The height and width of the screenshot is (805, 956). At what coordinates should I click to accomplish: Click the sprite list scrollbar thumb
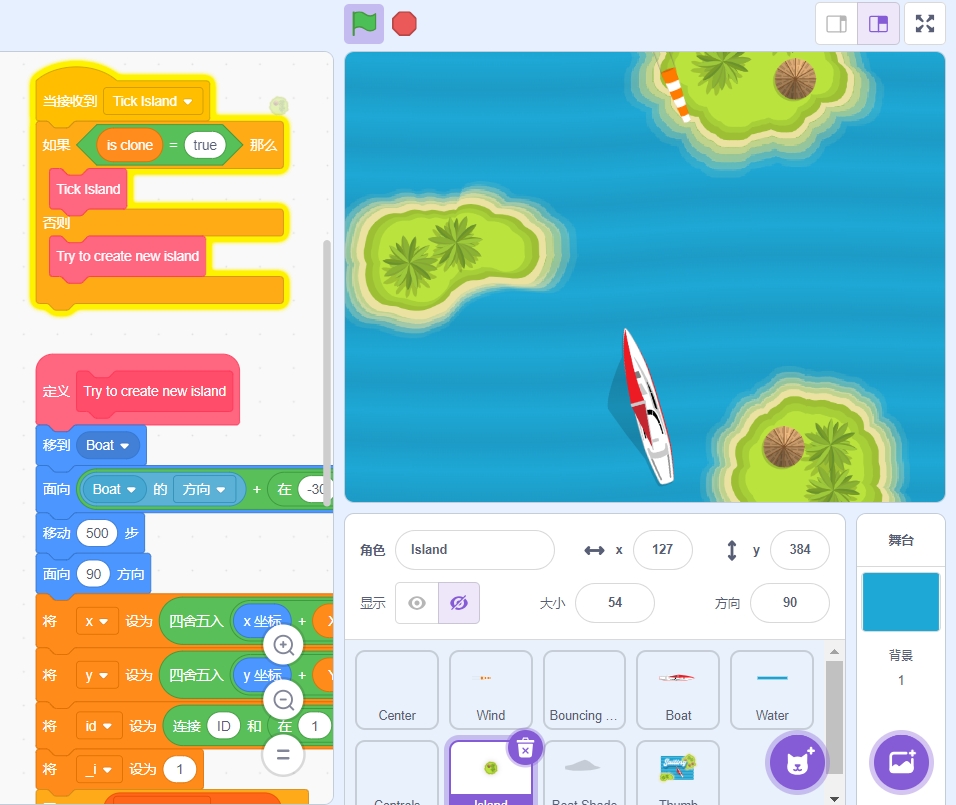coord(835,717)
